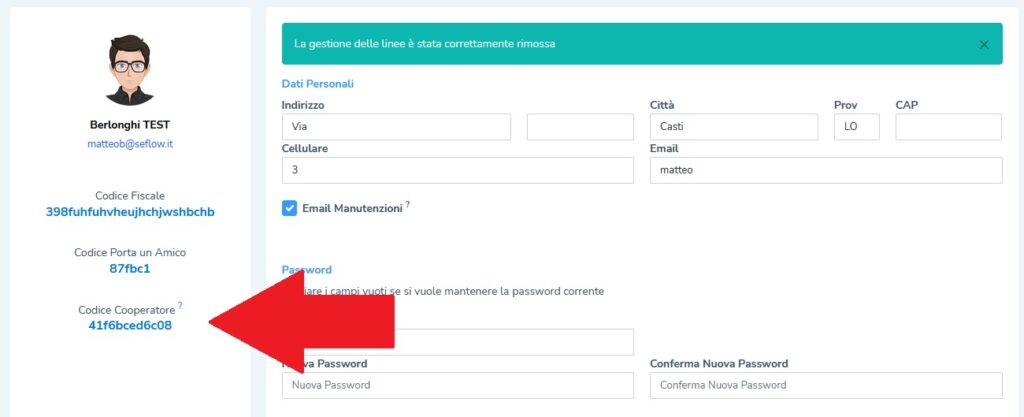Image resolution: width=1024 pixels, height=417 pixels.
Task: Click the Codice Cooperatore help question mark
Action: pyautogui.click(x=180, y=305)
